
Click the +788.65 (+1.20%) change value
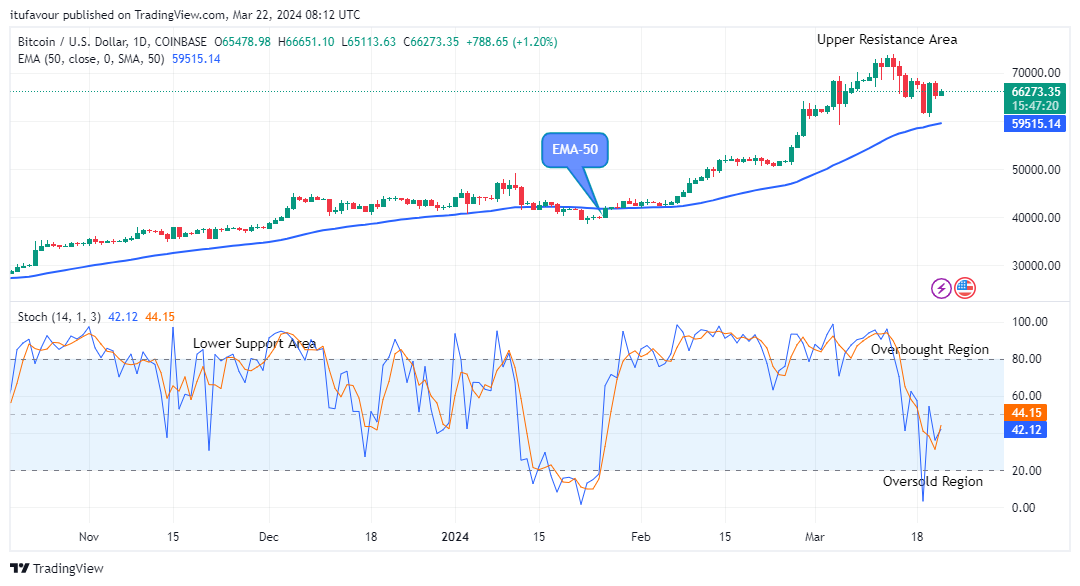512,42
